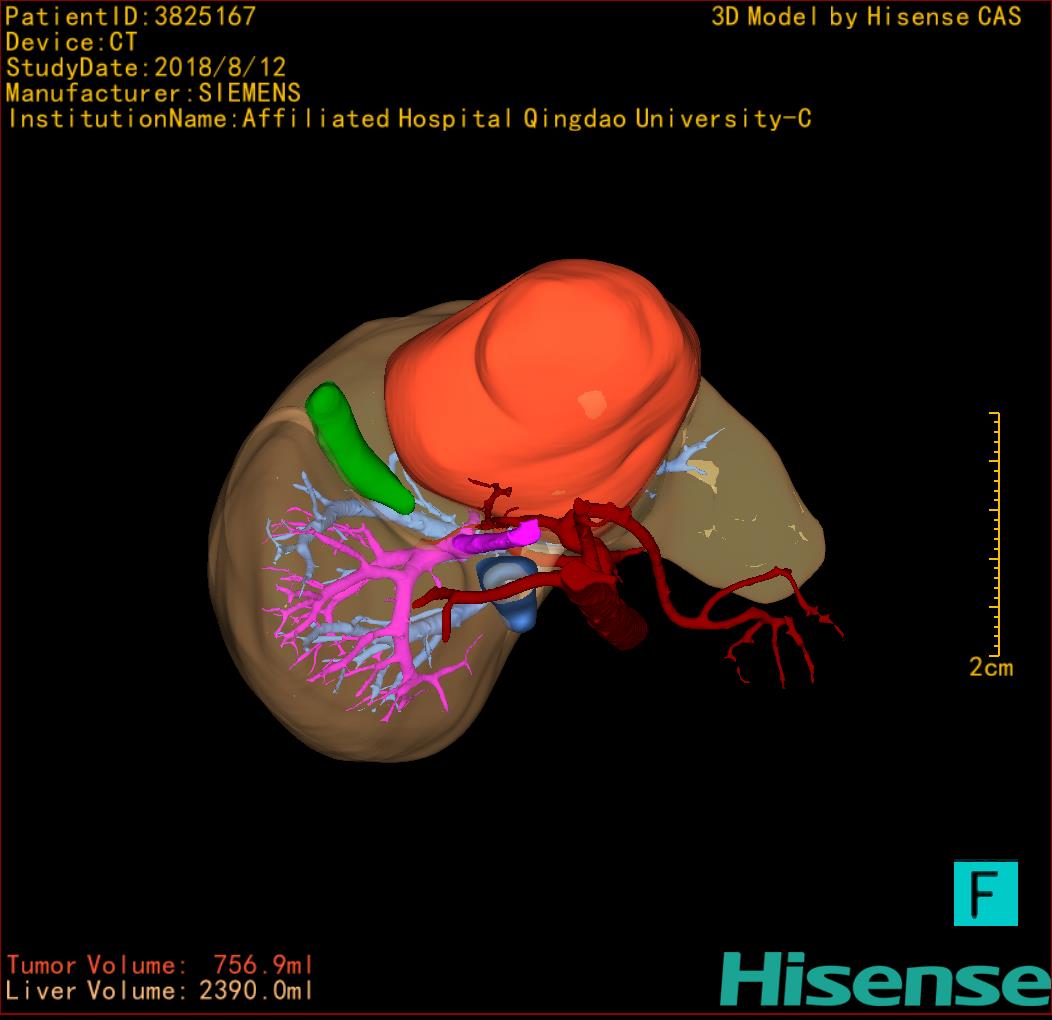Click the 3D Model by Hisense CAS caption
Screen dimensions: 1052x1020
pos(866,16)
